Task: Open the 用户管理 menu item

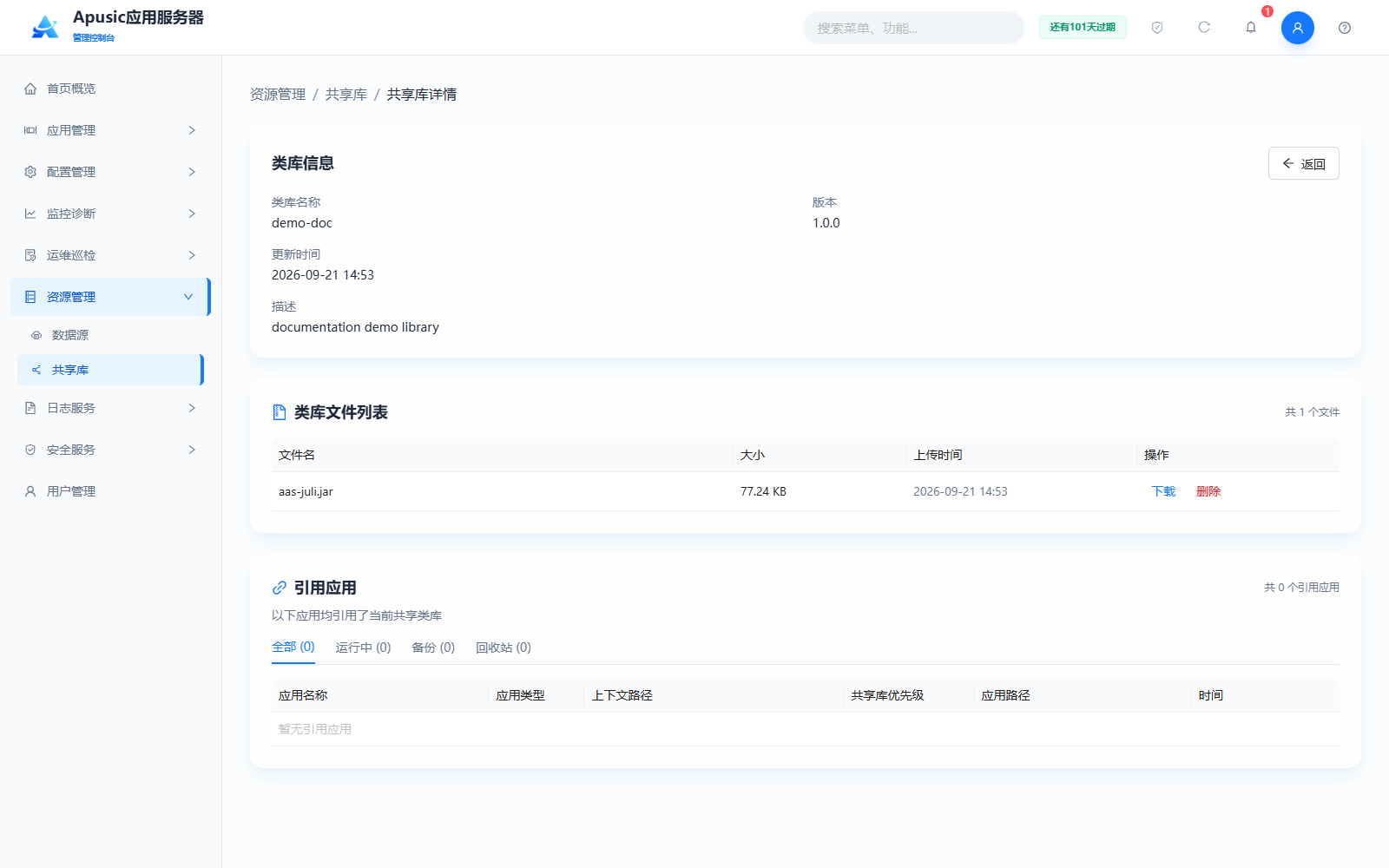Action: coord(110,491)
